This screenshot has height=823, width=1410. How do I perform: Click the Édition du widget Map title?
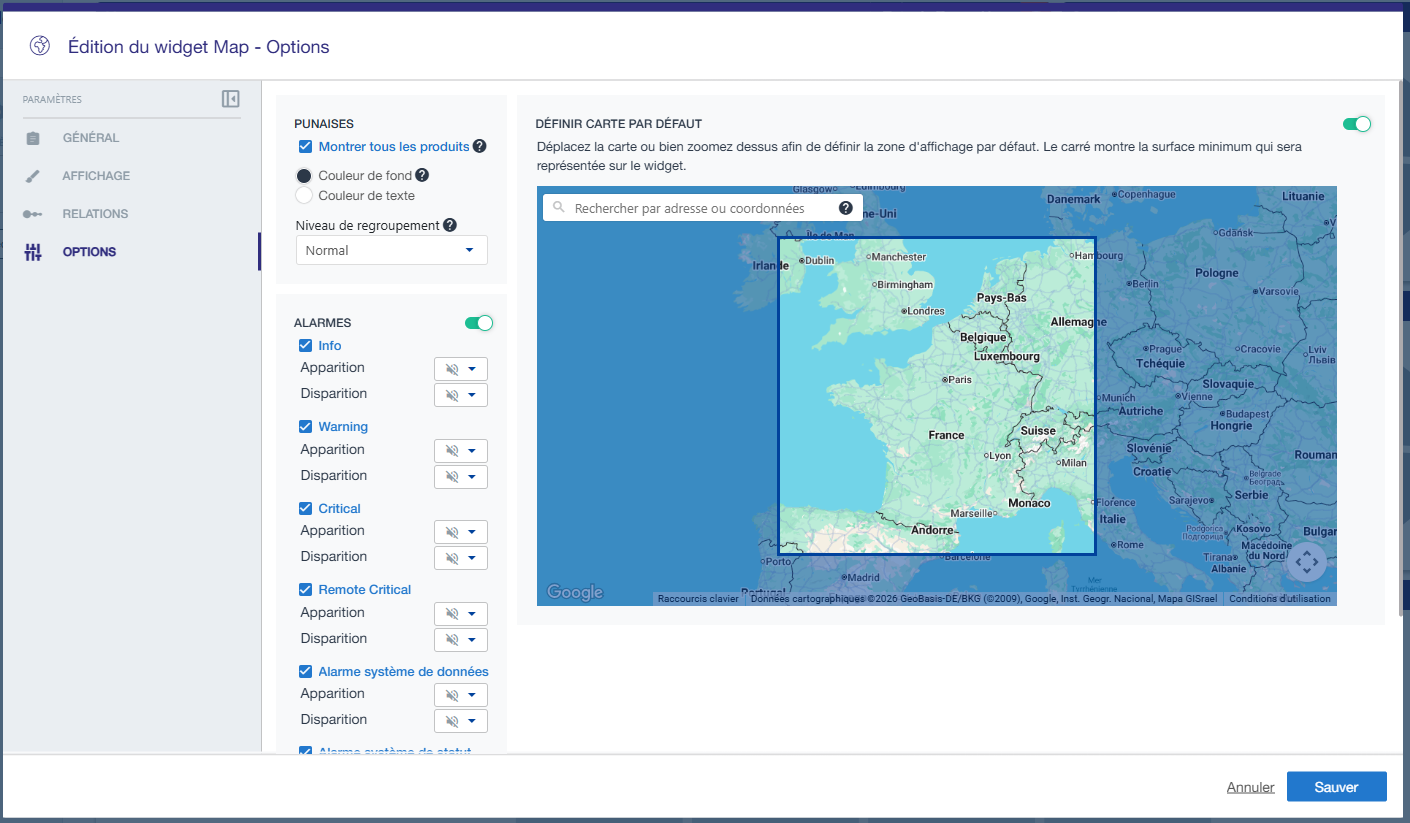tap(199, 47)
